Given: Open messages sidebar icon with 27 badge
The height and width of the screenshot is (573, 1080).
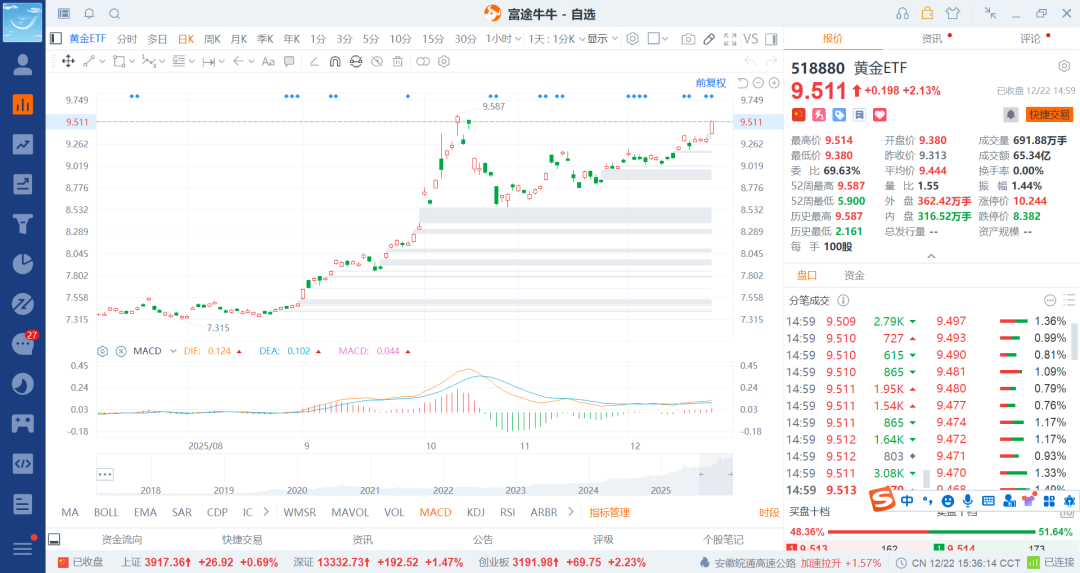Looking at the screenshot, I should [x=23, y=343].
